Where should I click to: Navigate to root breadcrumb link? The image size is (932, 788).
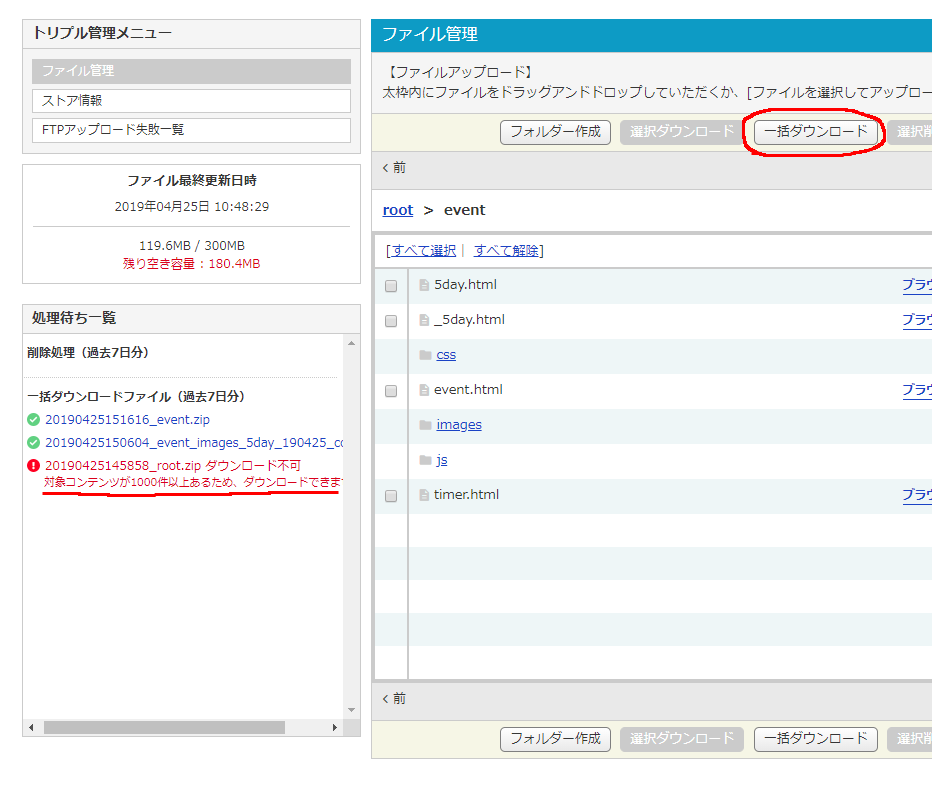click(398, 210)
